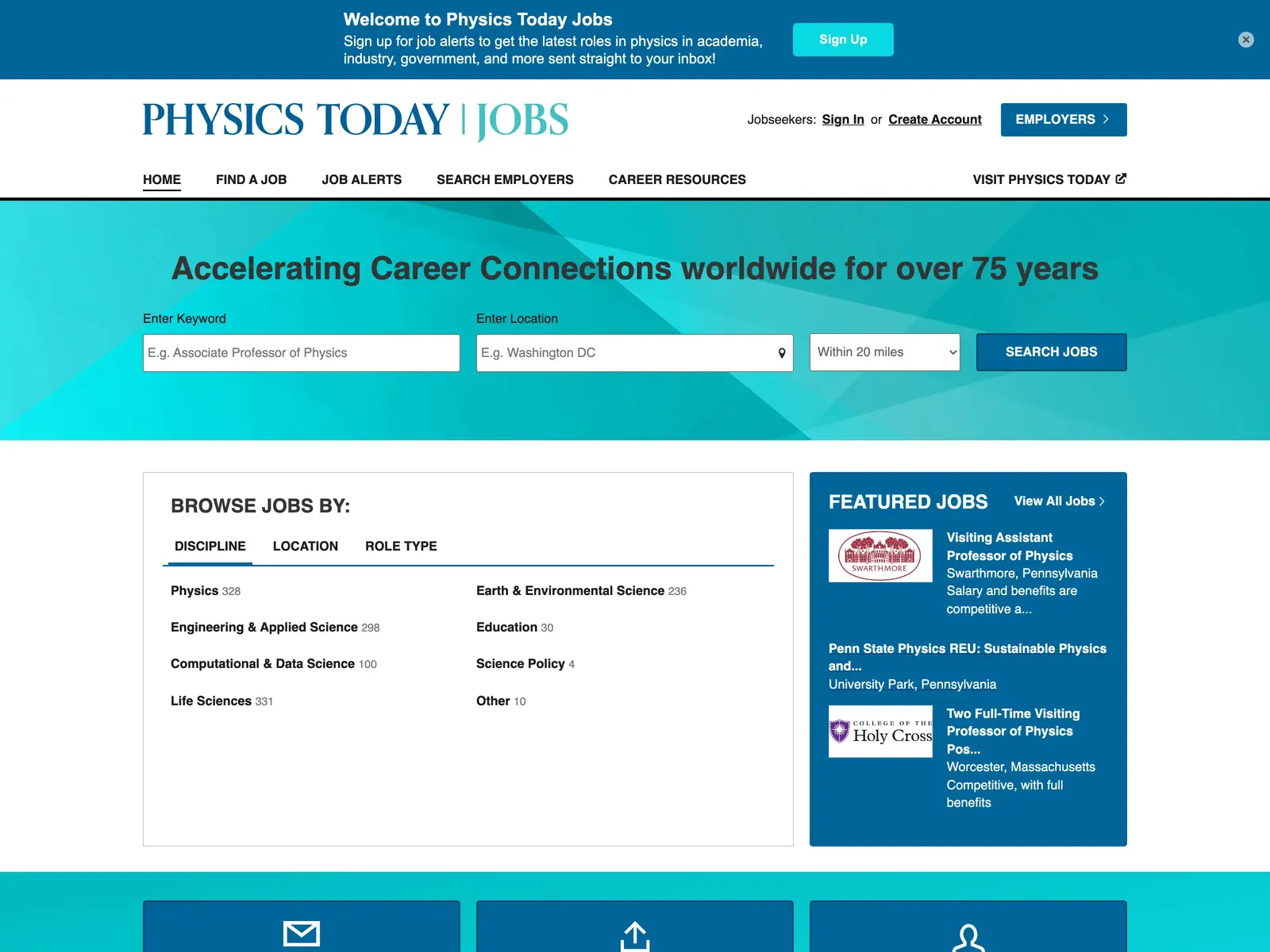Open Swarthmore logo thumbnail

point(880,555)
